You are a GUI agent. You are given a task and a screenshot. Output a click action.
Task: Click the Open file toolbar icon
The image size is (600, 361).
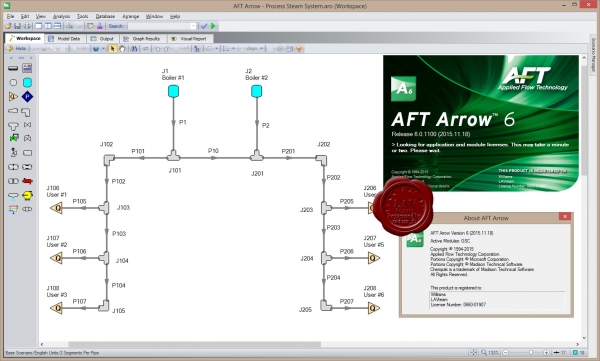[x=8, y=26]
